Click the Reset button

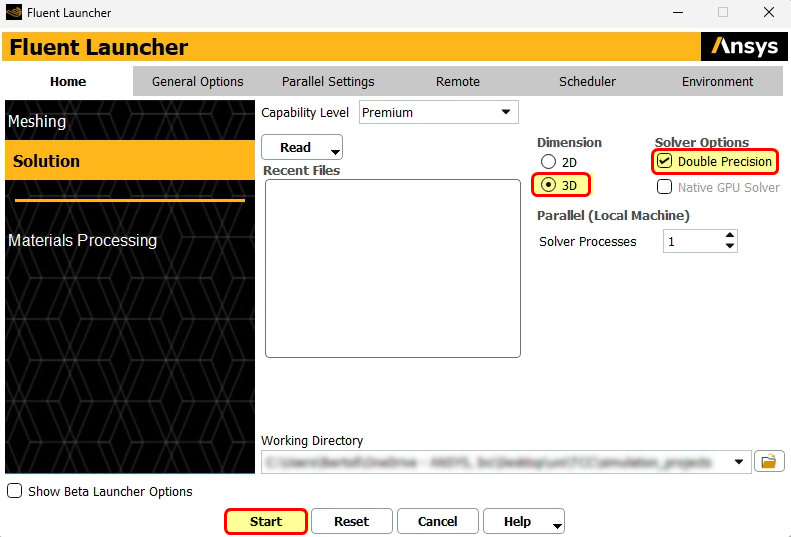(352, 521)
